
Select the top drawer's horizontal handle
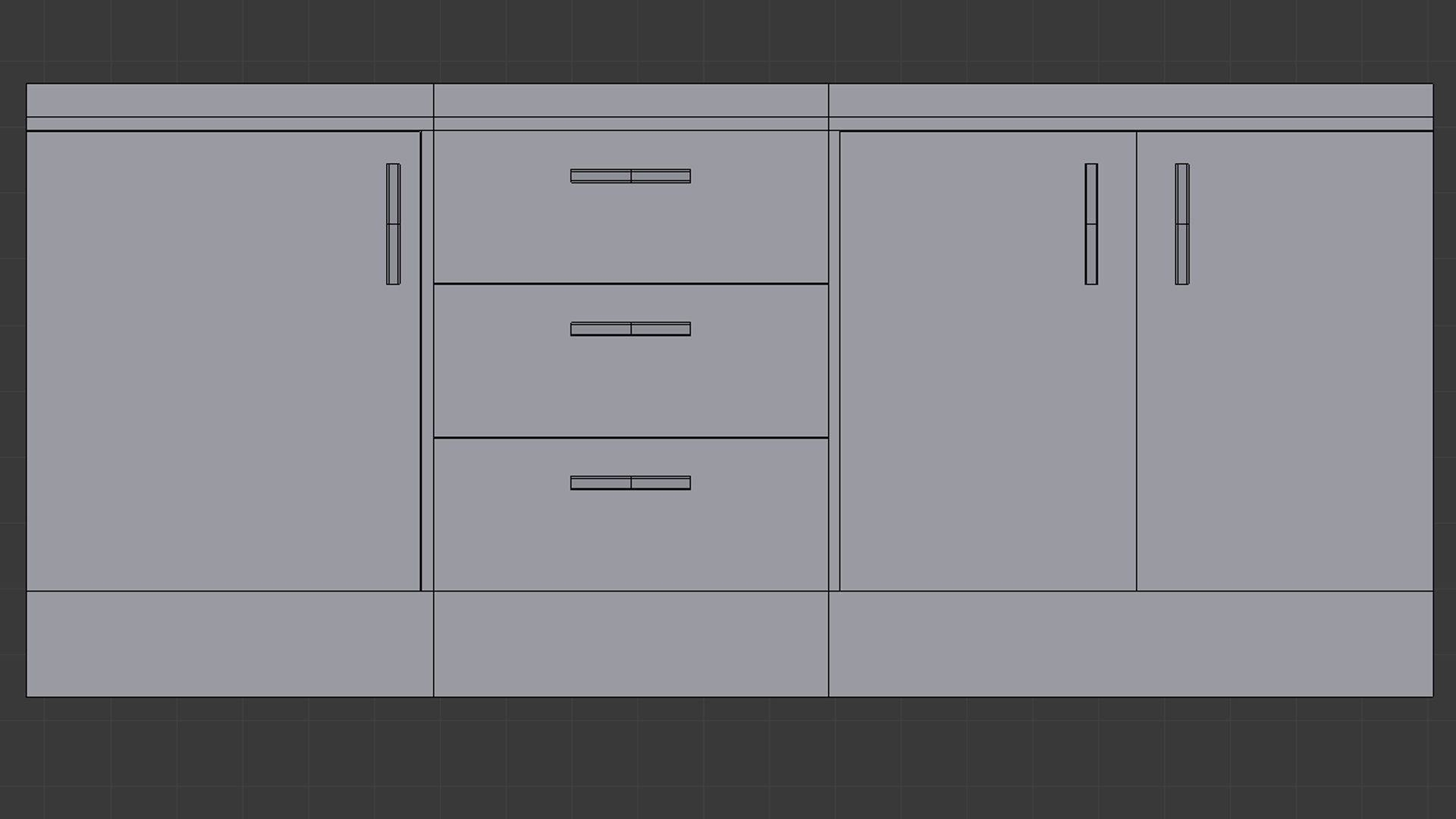coord(631,176)
